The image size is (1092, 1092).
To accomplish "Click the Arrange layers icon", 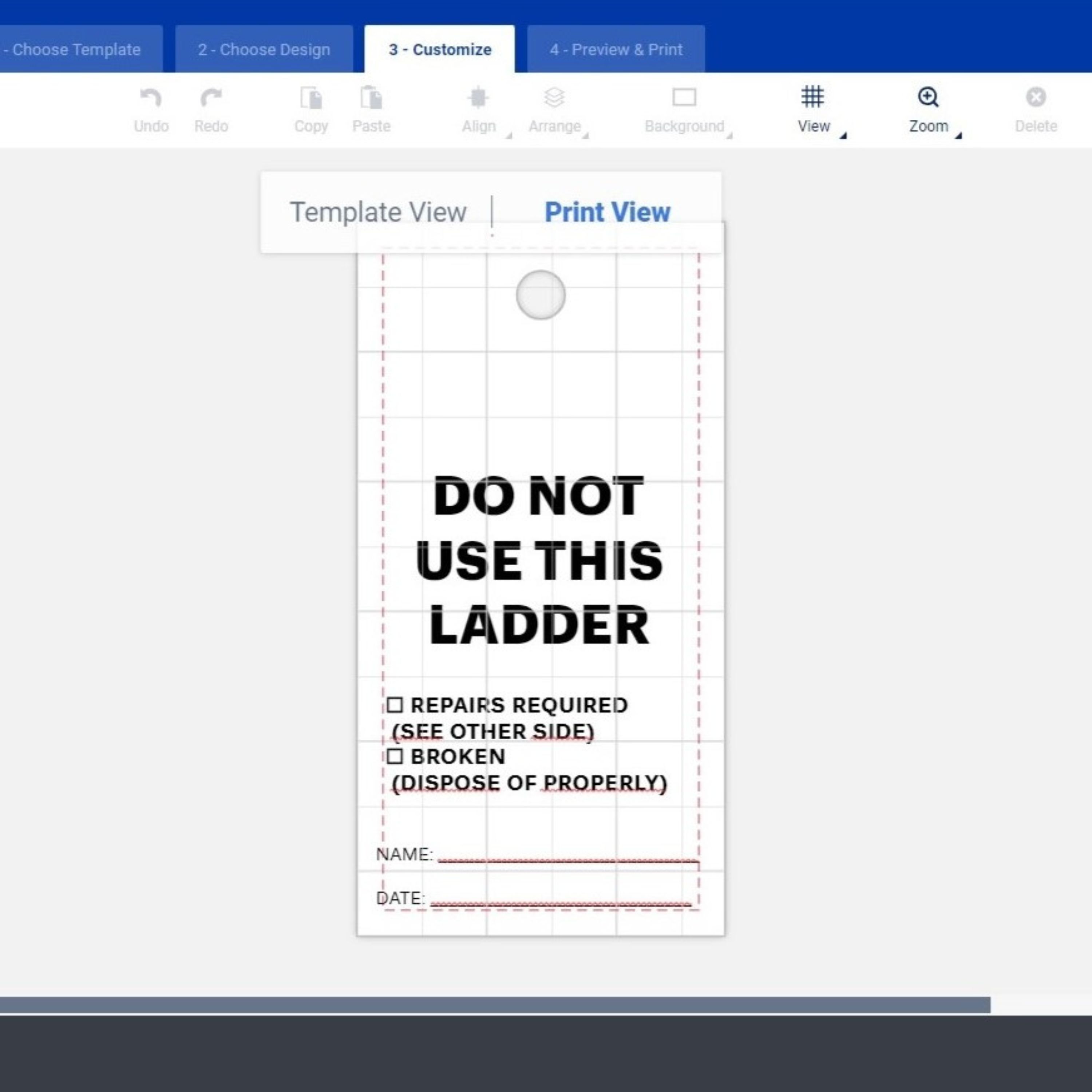I will point(554,98).
